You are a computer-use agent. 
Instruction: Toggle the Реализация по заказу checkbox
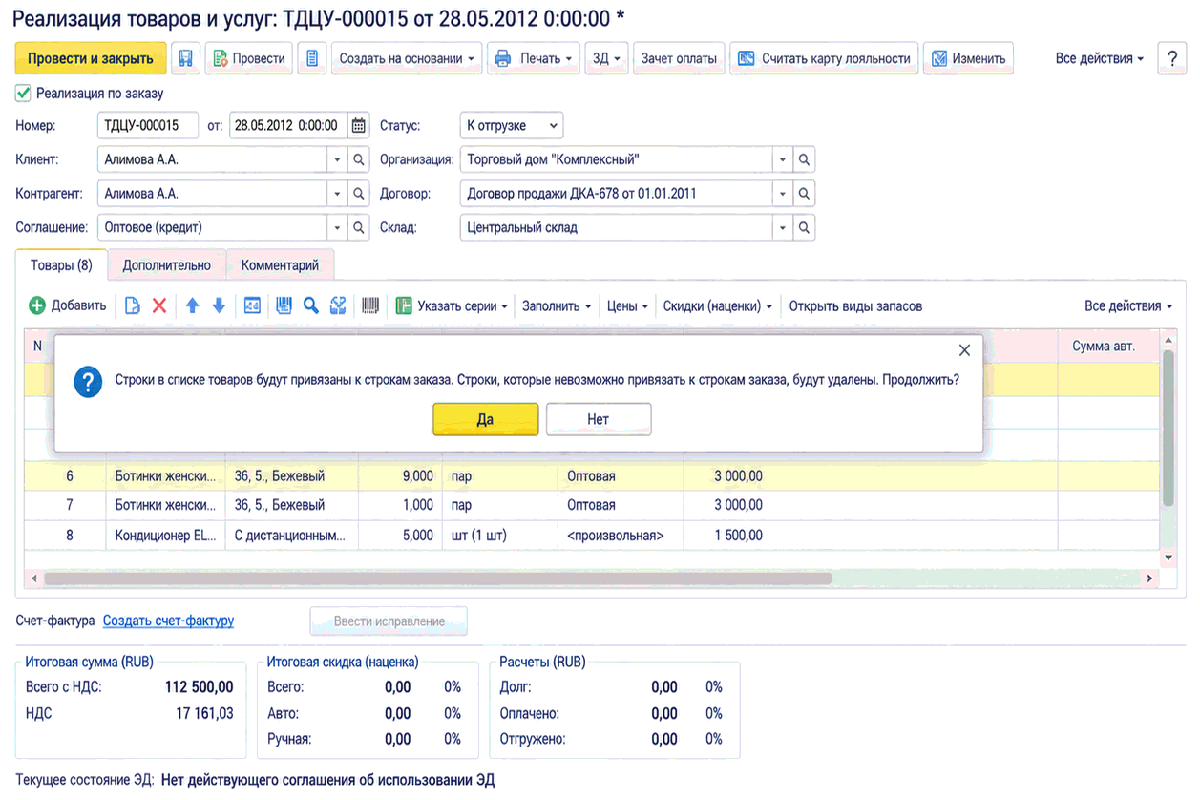(x=23, y=93)
